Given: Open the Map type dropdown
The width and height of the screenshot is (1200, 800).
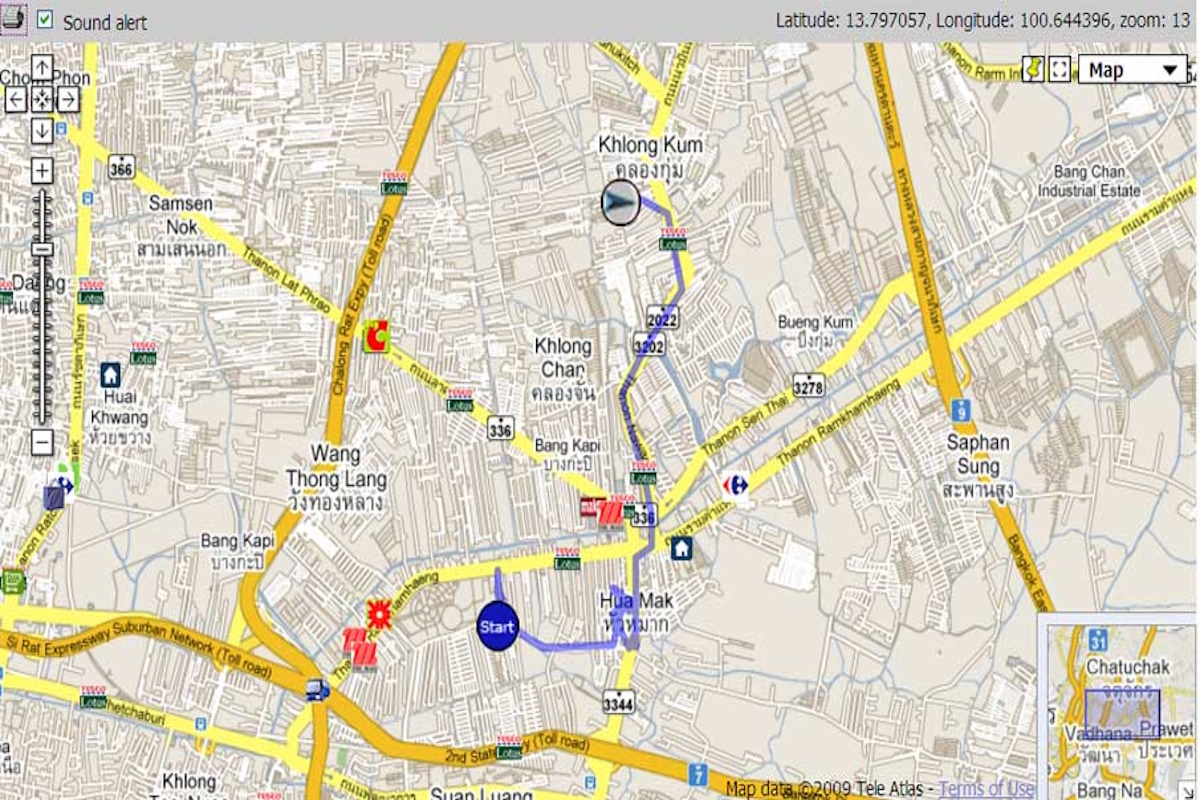Looking at the screenshot, I should (1132, 70).
